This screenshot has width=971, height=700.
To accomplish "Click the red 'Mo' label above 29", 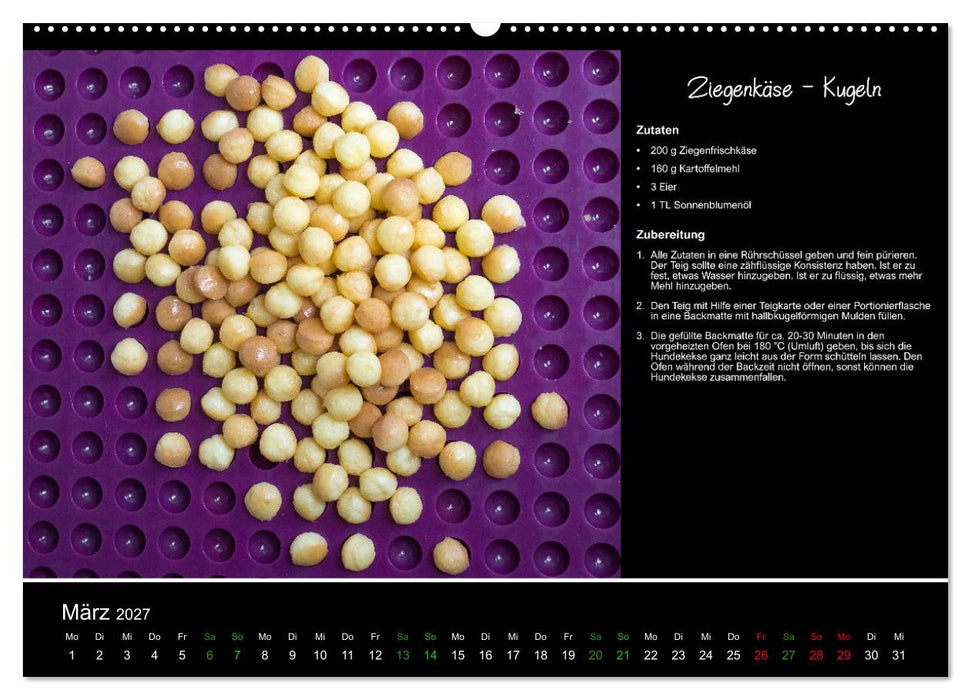I will pyautogui.click(x=843, y=637).
